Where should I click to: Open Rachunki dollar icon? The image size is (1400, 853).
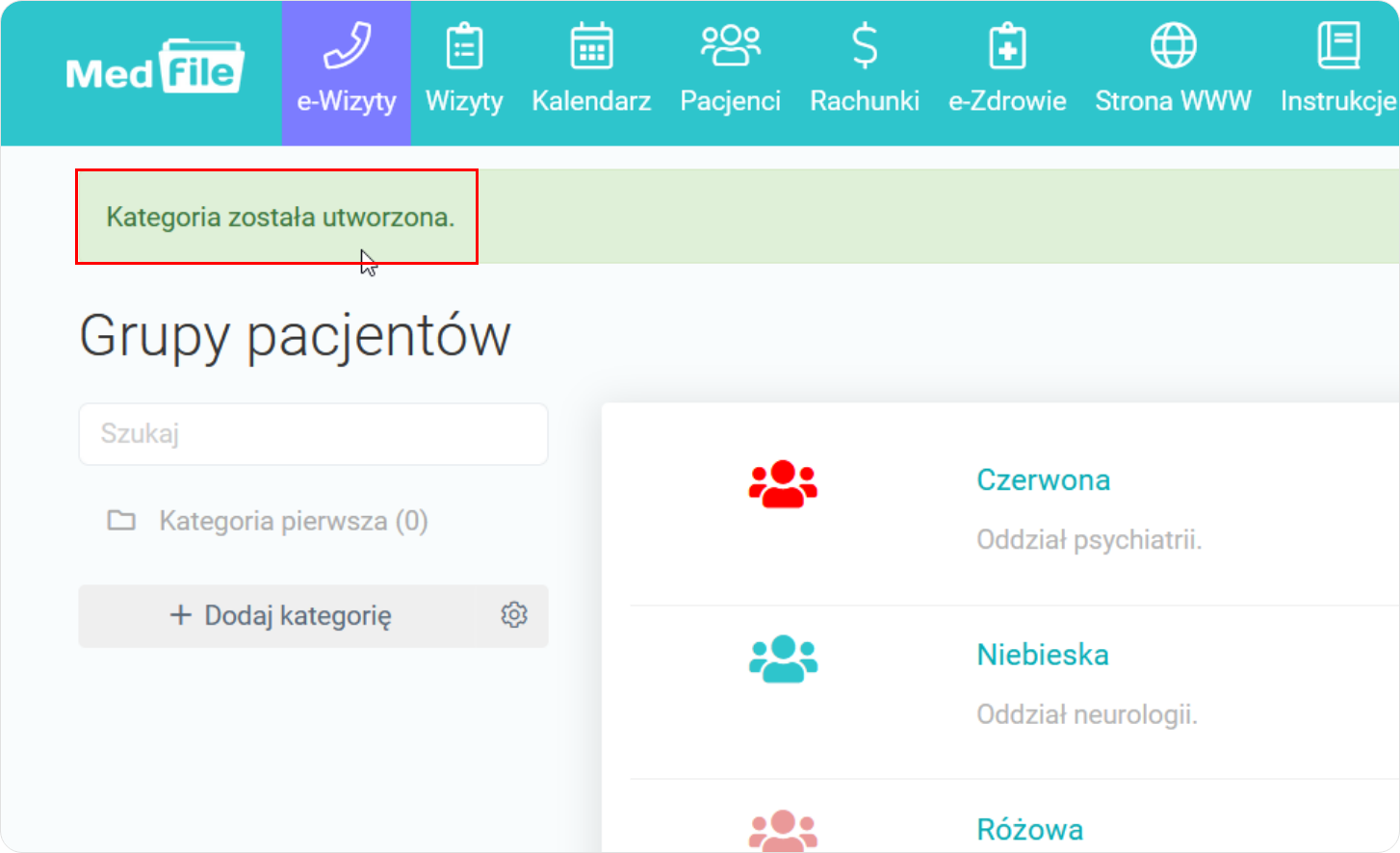(865, 46)
